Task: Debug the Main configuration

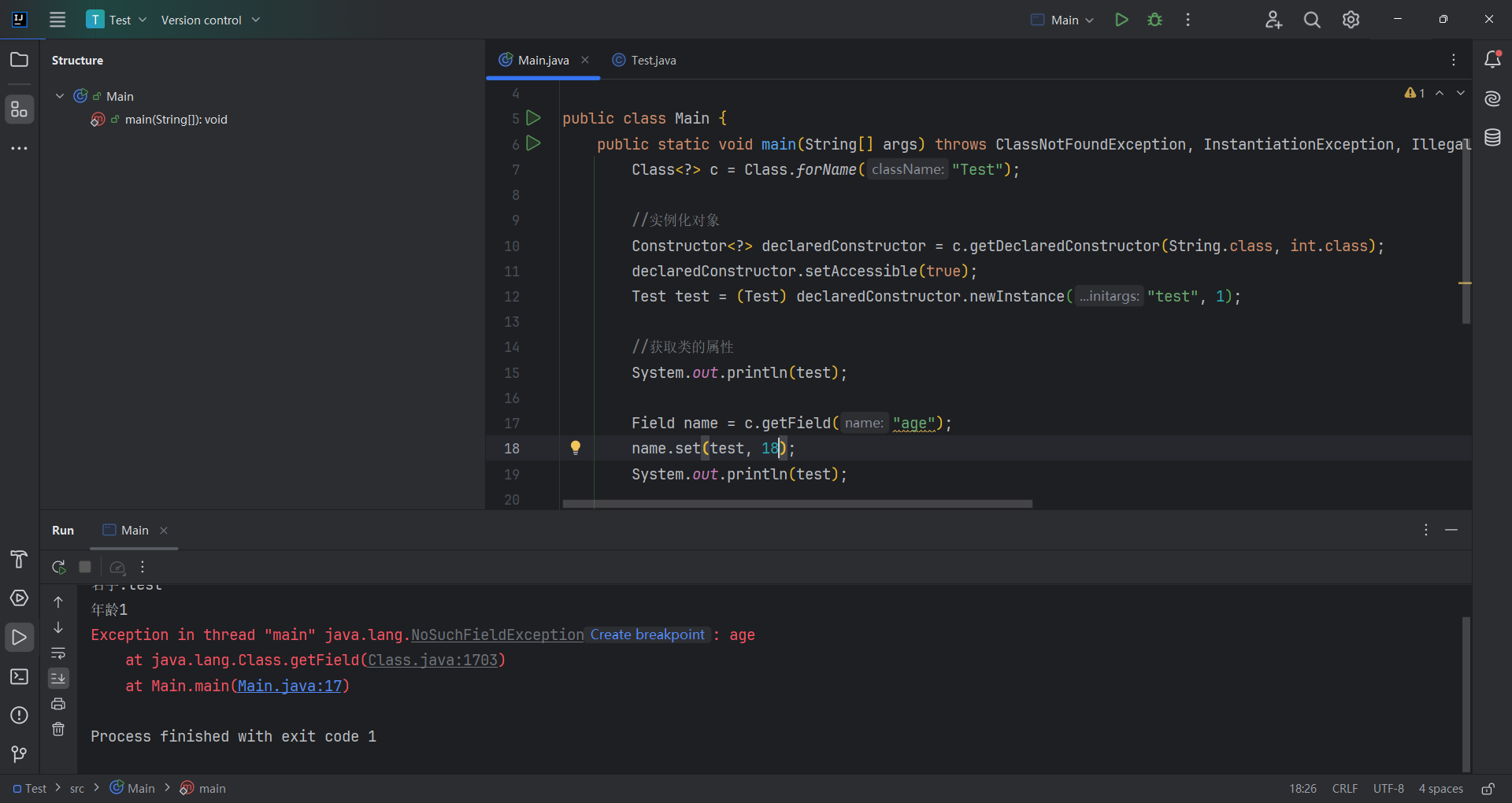Action: point(1154,20)
